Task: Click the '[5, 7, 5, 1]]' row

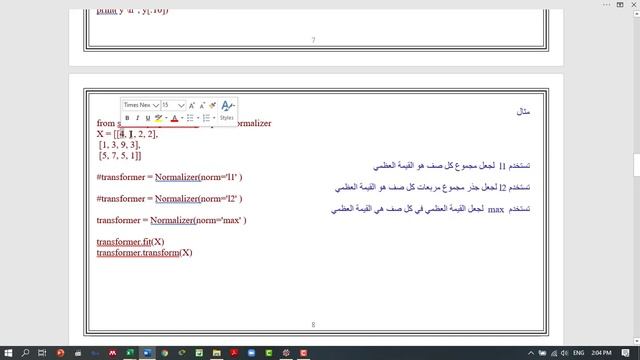Action: point(120,156)
